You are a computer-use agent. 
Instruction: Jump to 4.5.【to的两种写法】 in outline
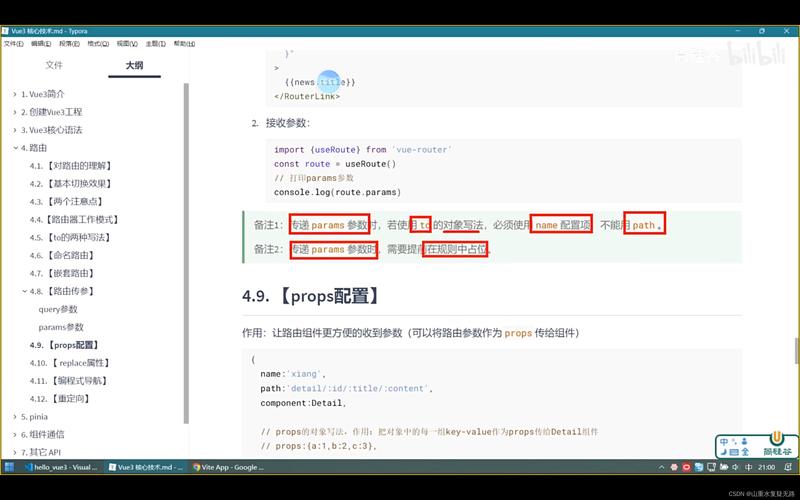70,237
